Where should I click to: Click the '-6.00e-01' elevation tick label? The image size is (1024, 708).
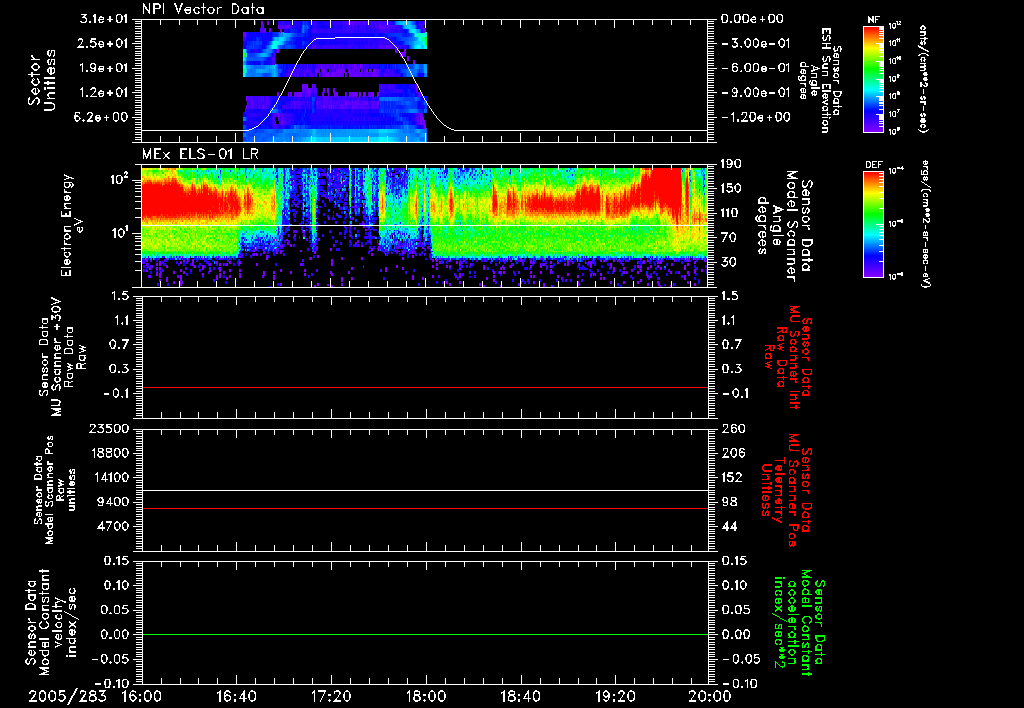click(756, 68)
